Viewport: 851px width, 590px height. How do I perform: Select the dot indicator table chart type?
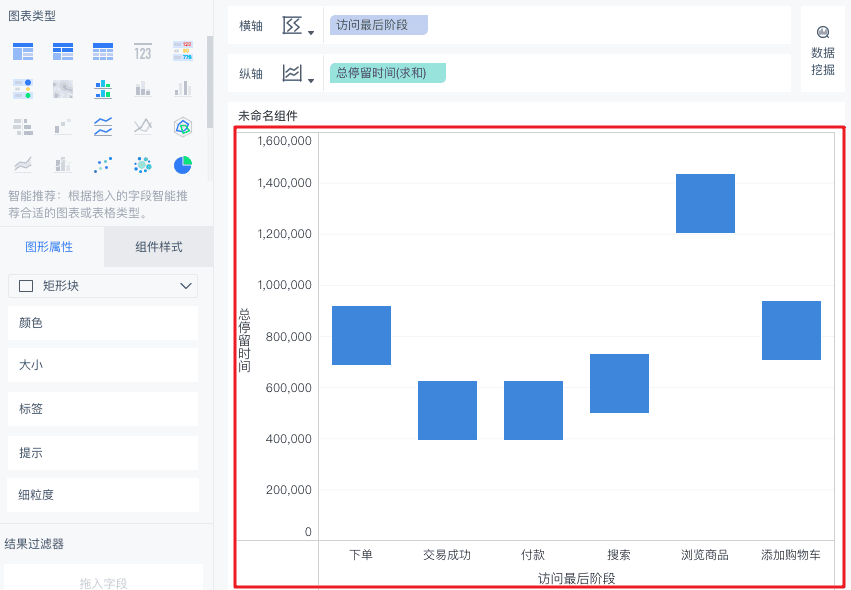pos(23,89)
